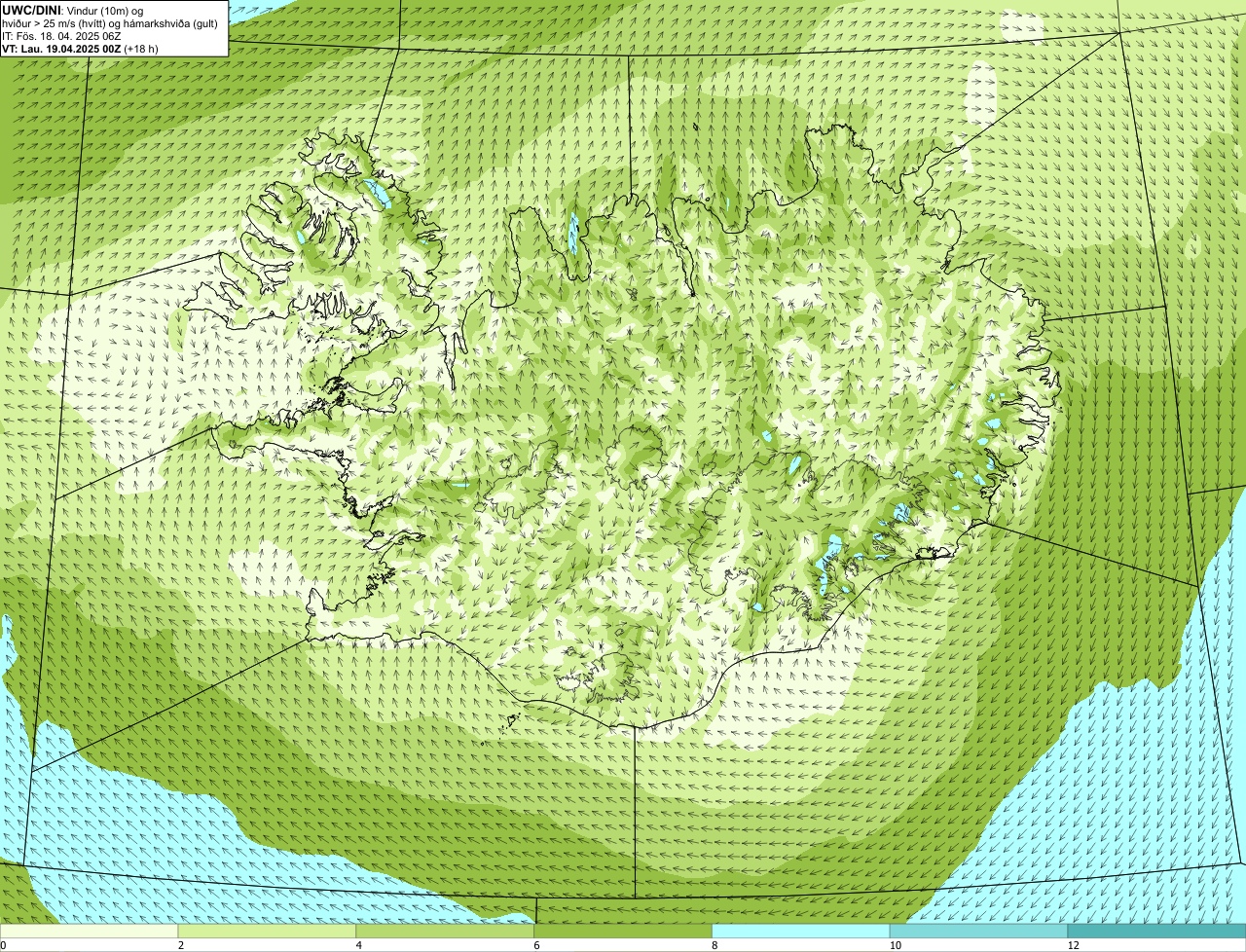This screenshot has height=952, width=1246.
Task: Click the legend scale label '0'
Action: pyautogui.click(x=3, y=945)
